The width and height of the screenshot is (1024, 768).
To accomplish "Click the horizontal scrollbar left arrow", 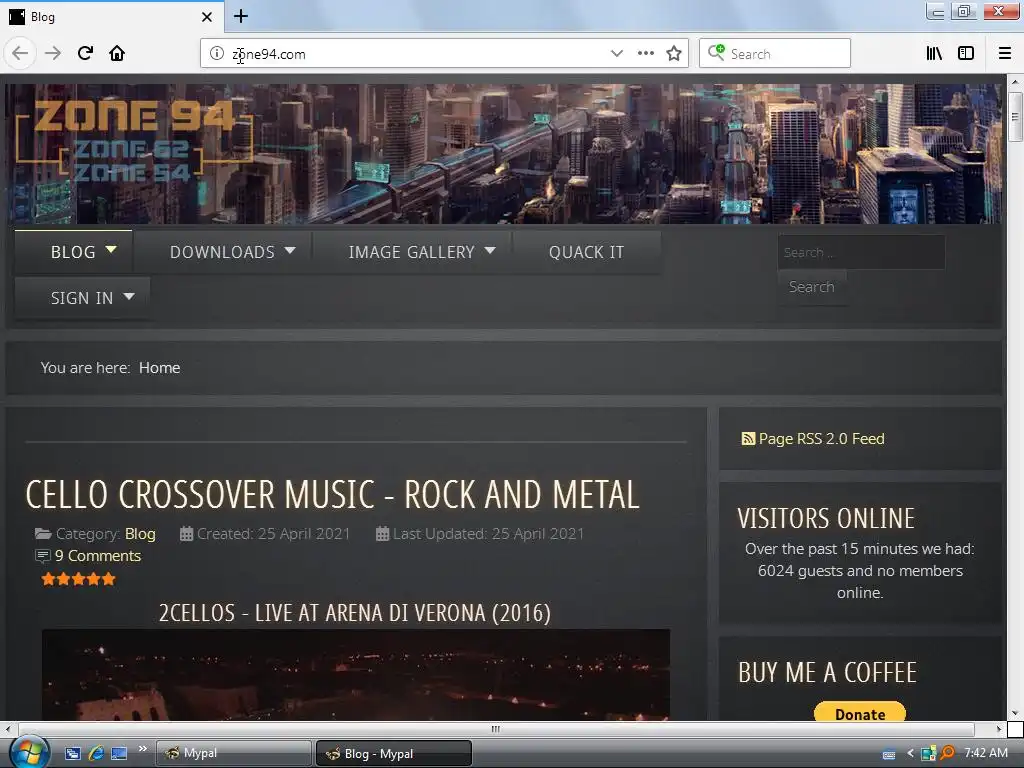I will click(7, 729).
